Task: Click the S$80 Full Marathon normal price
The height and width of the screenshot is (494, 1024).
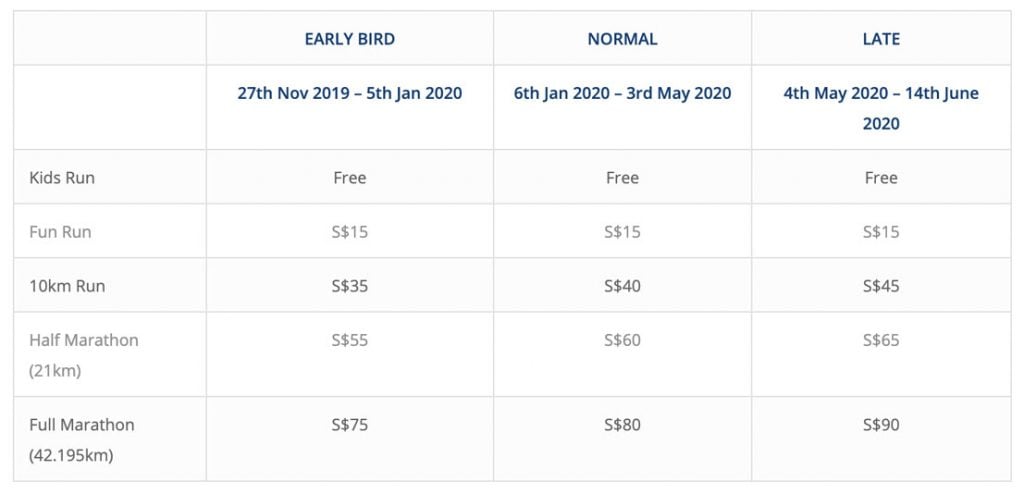Action: point(622,425)
